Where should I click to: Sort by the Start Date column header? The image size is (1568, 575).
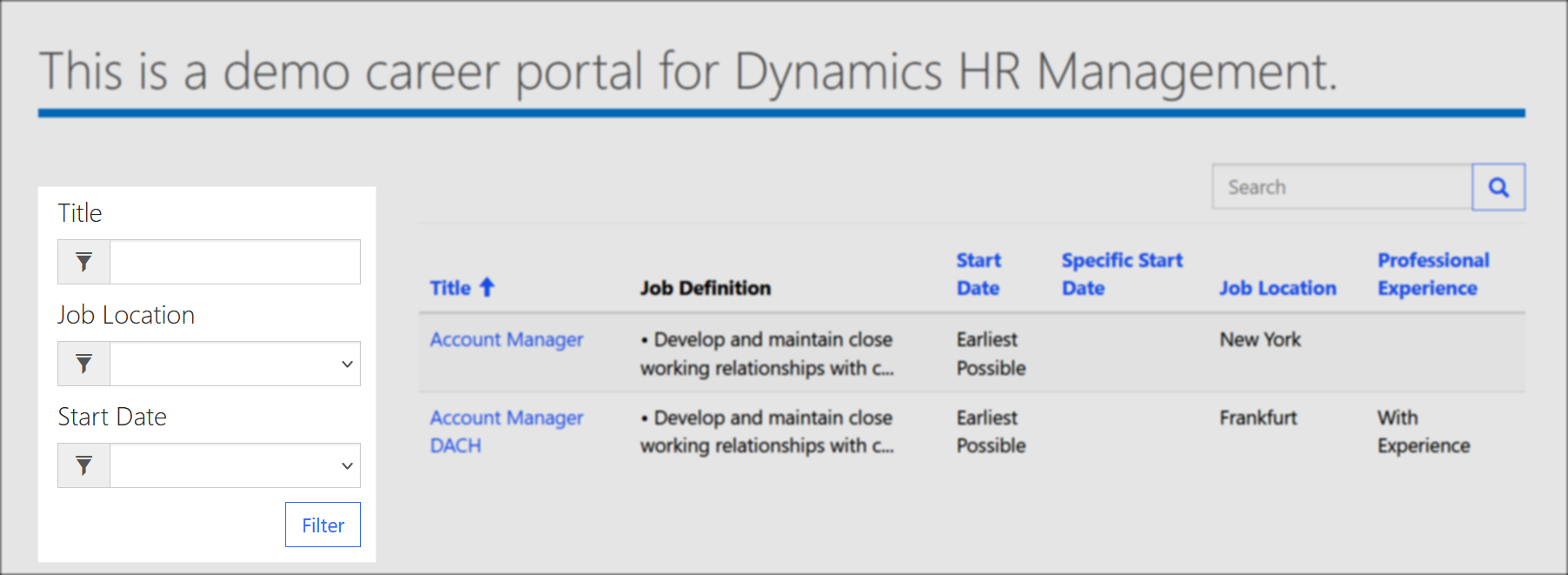pyautogui.click(x=978, y=274)
